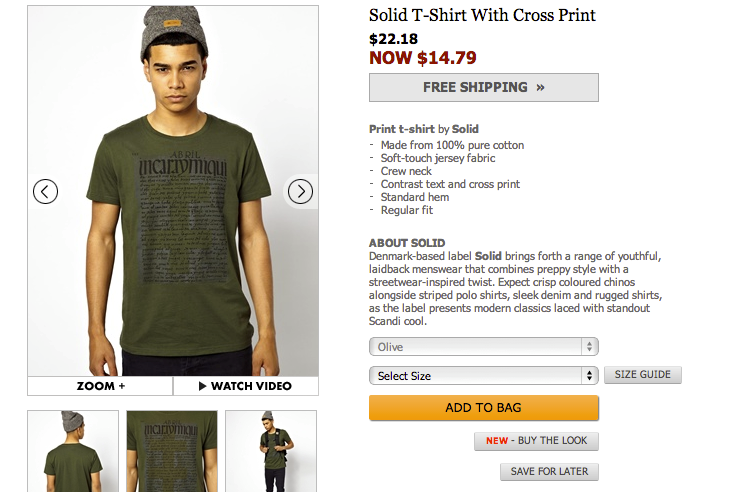Open the Select Size dropdown
The width and height of the screenshot is (741, 492).
coord(483,376)
